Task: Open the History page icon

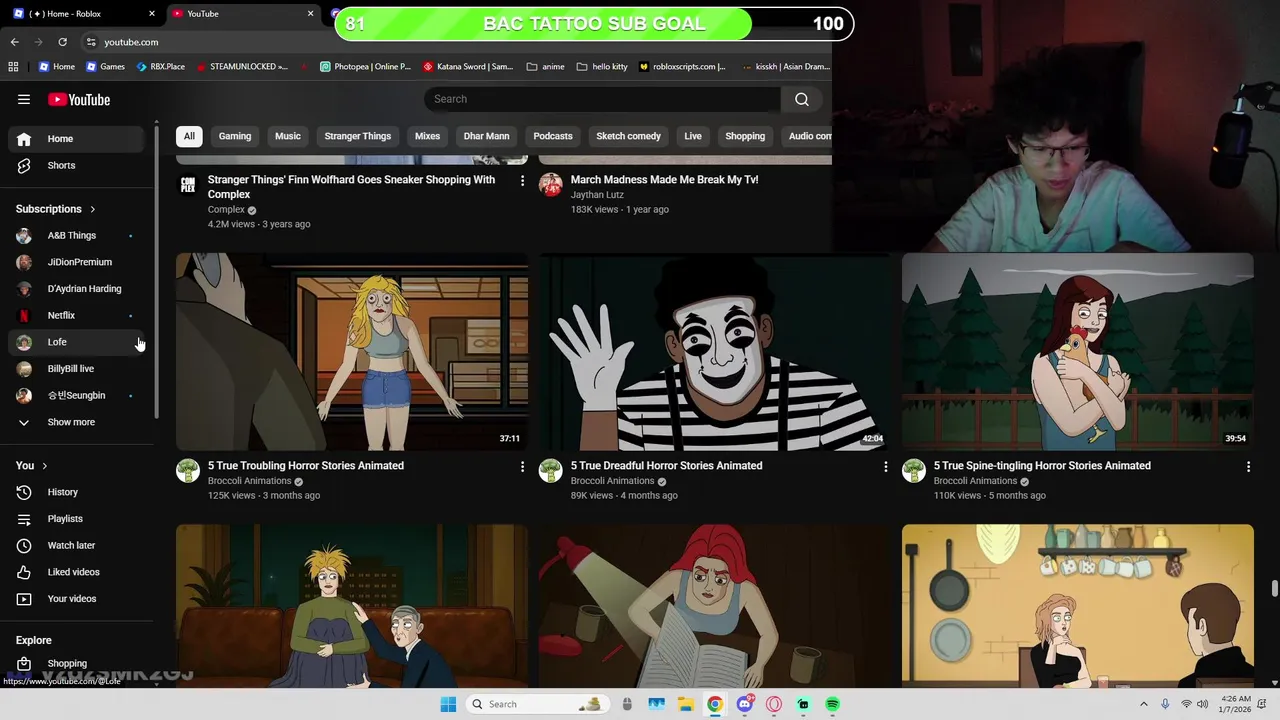Action: click(24, 492)
